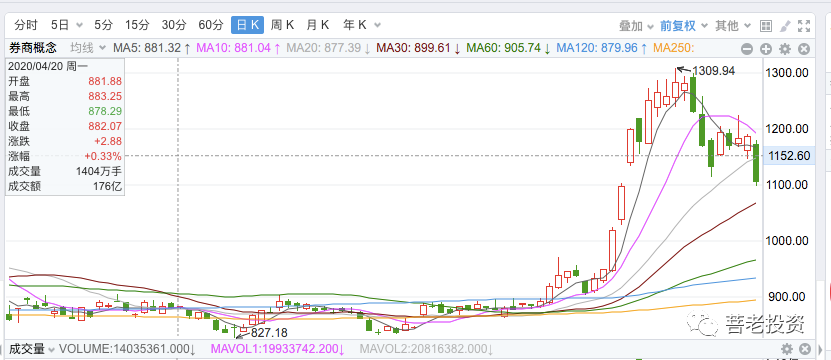The height and width of the screenshot is (360, 831).
Task: Close the volume indicator panel
Action: [805, 349]
